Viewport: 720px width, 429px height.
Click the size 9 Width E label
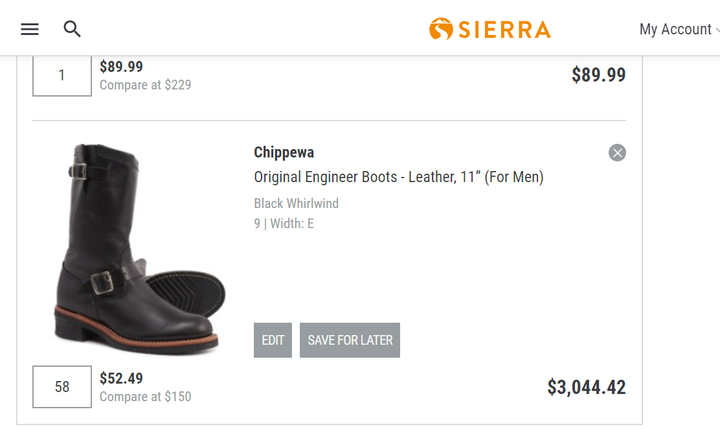tap(284, 224)
